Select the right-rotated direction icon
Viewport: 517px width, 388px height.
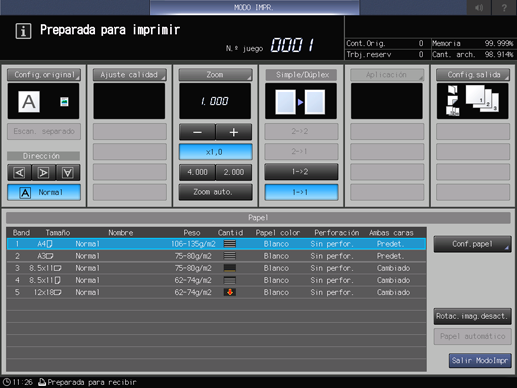pos(43,172)
